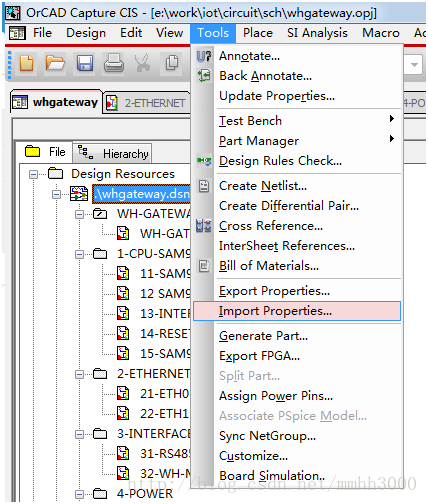The height and width of the screenshot is (504, 428).
Task: Click the 15-SAM9 schematic page icon
Action: click(x=123, y=353)
